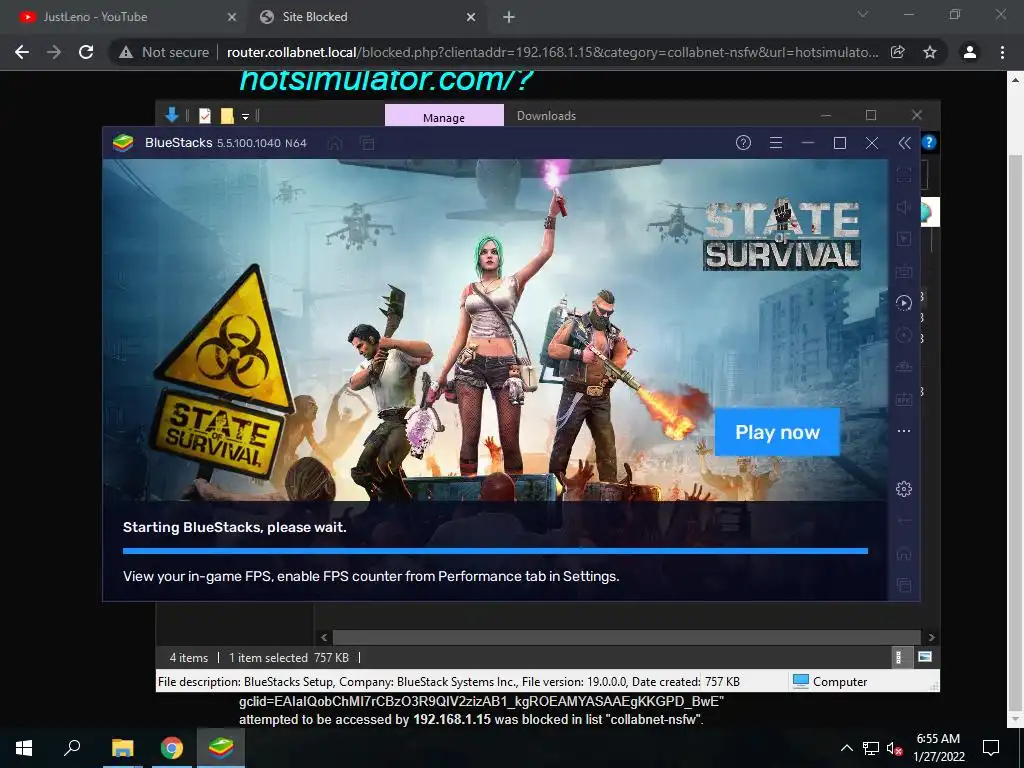The image size is (1024, 768).
Task: Click the BlueStacks install APK sidebar icon
Action: [904, 399]
